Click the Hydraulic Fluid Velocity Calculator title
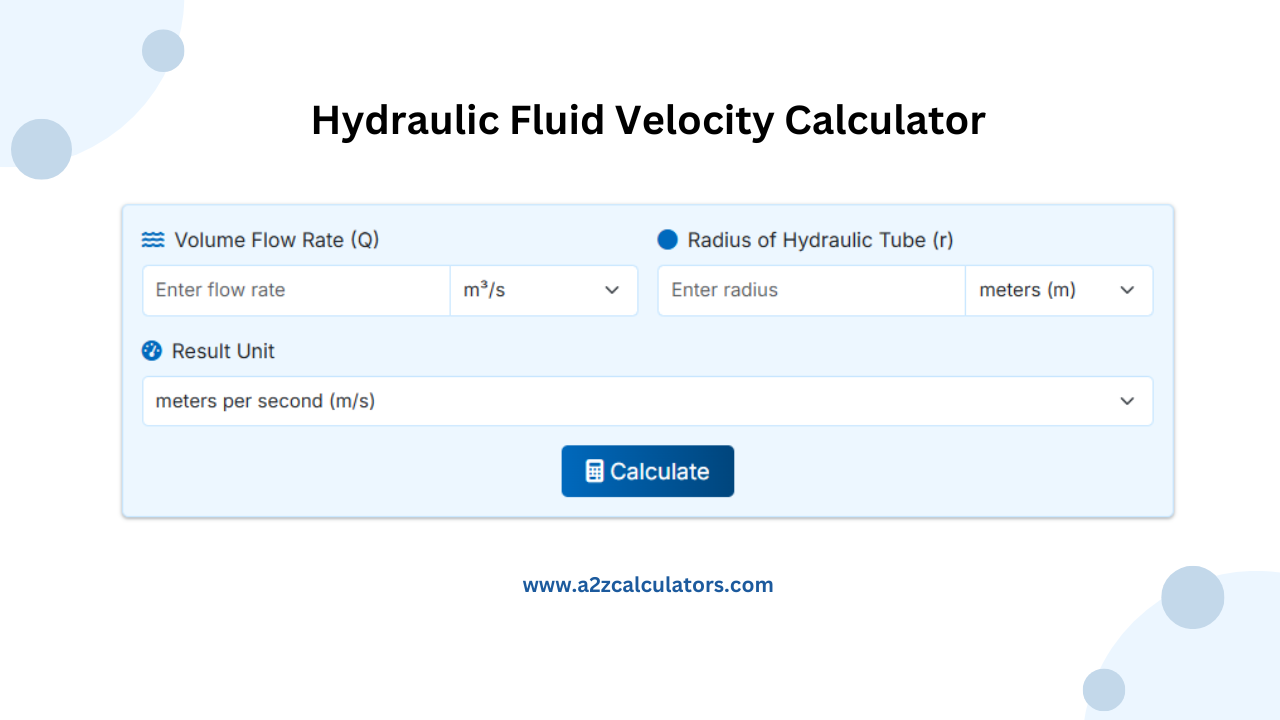The image size is (1280, 720). tap(648, 120)
